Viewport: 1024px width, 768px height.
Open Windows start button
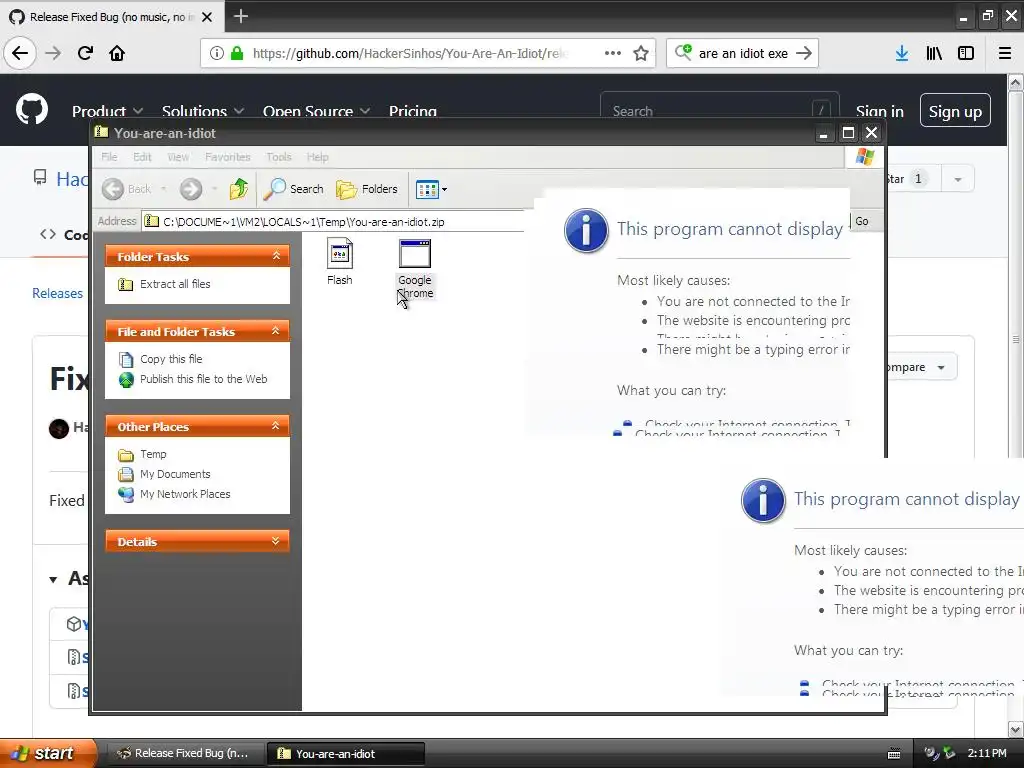click(x=46, y=753)
